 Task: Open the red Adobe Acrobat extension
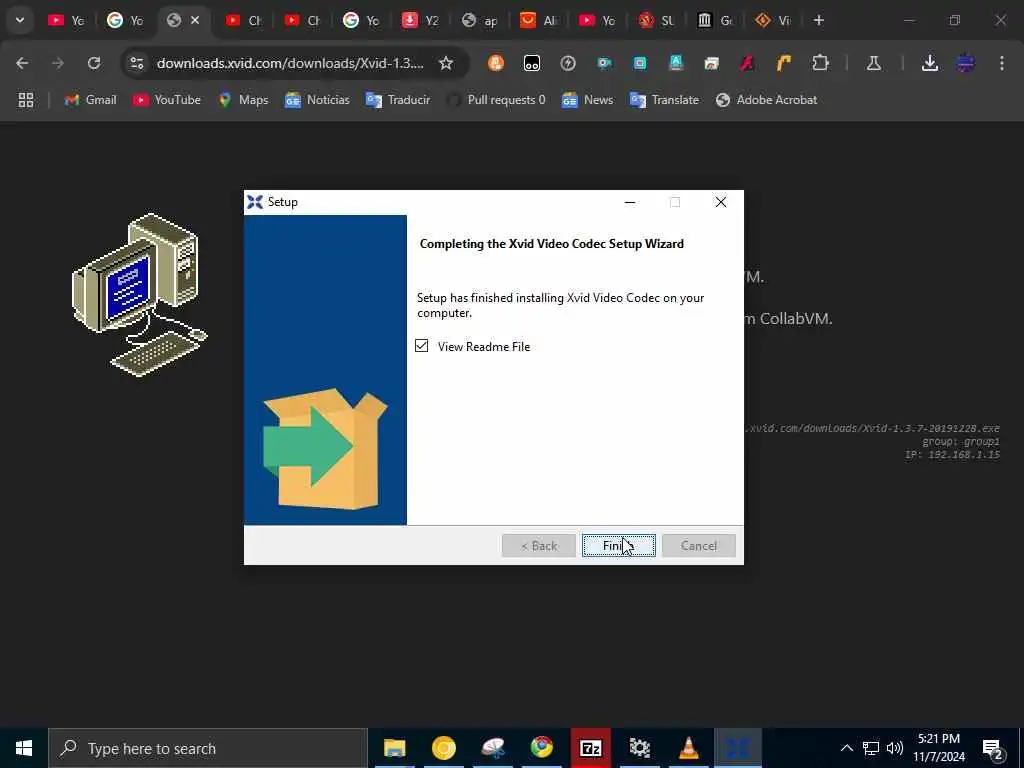point(747,63)
